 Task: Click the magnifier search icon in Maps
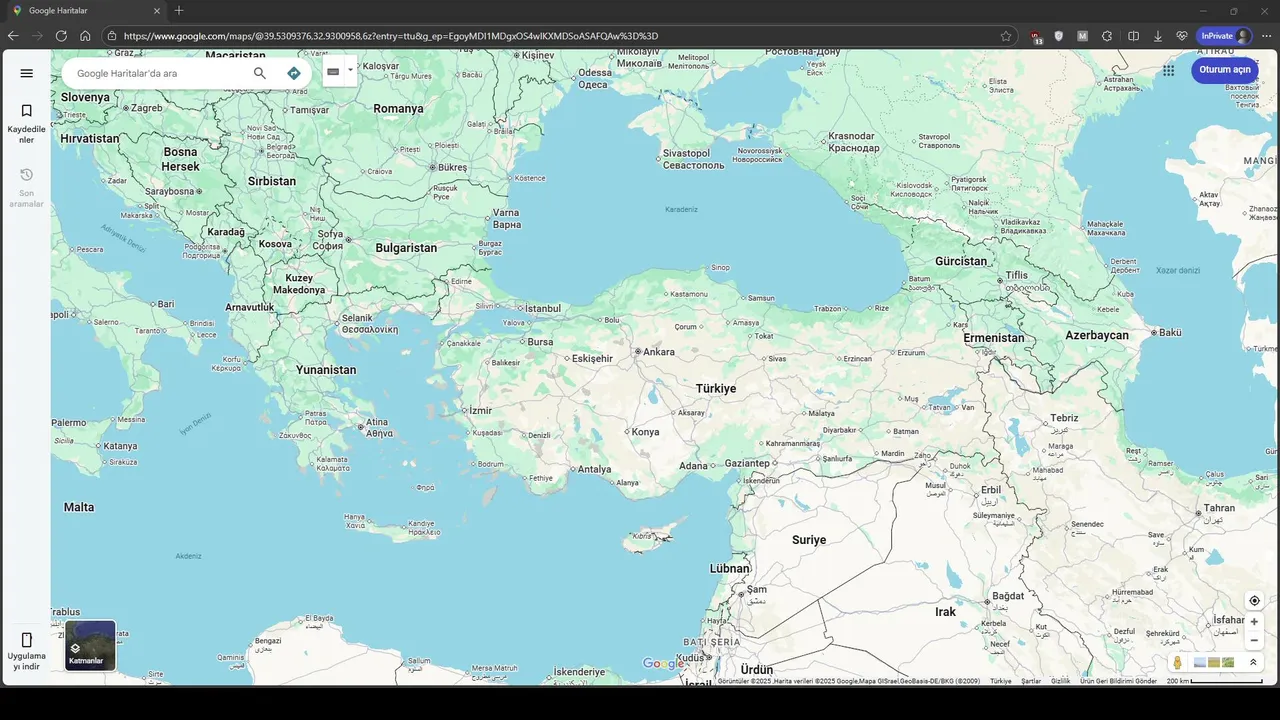pyautogui.click(x=260, y=73)
